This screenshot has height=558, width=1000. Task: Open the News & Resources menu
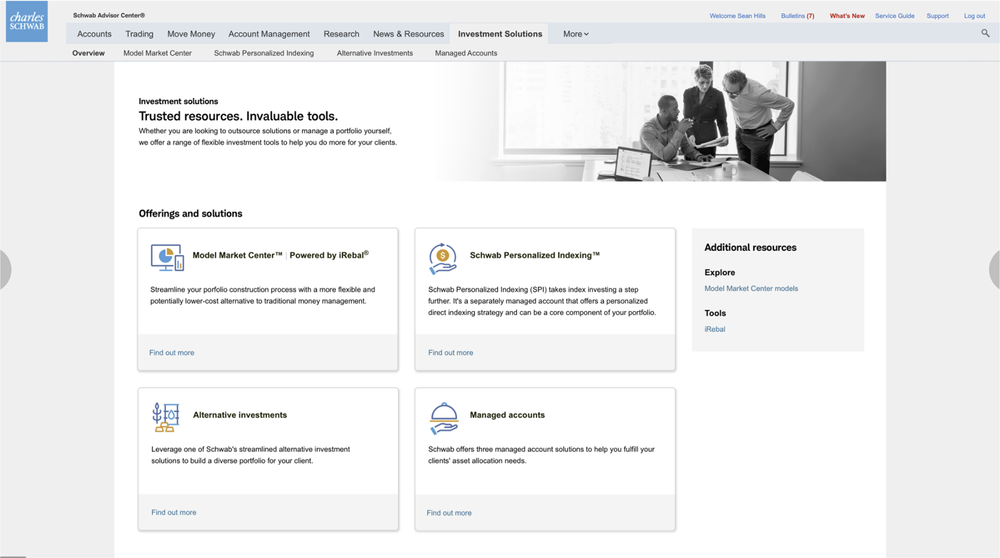[408, 34]
